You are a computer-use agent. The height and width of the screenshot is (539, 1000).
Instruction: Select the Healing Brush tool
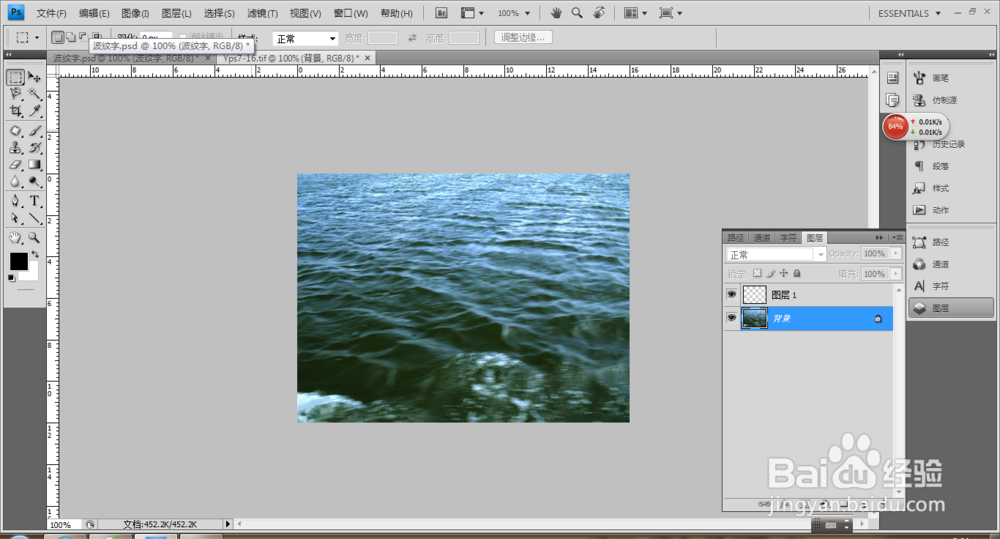pyautogui.click(x=16, y=131)
